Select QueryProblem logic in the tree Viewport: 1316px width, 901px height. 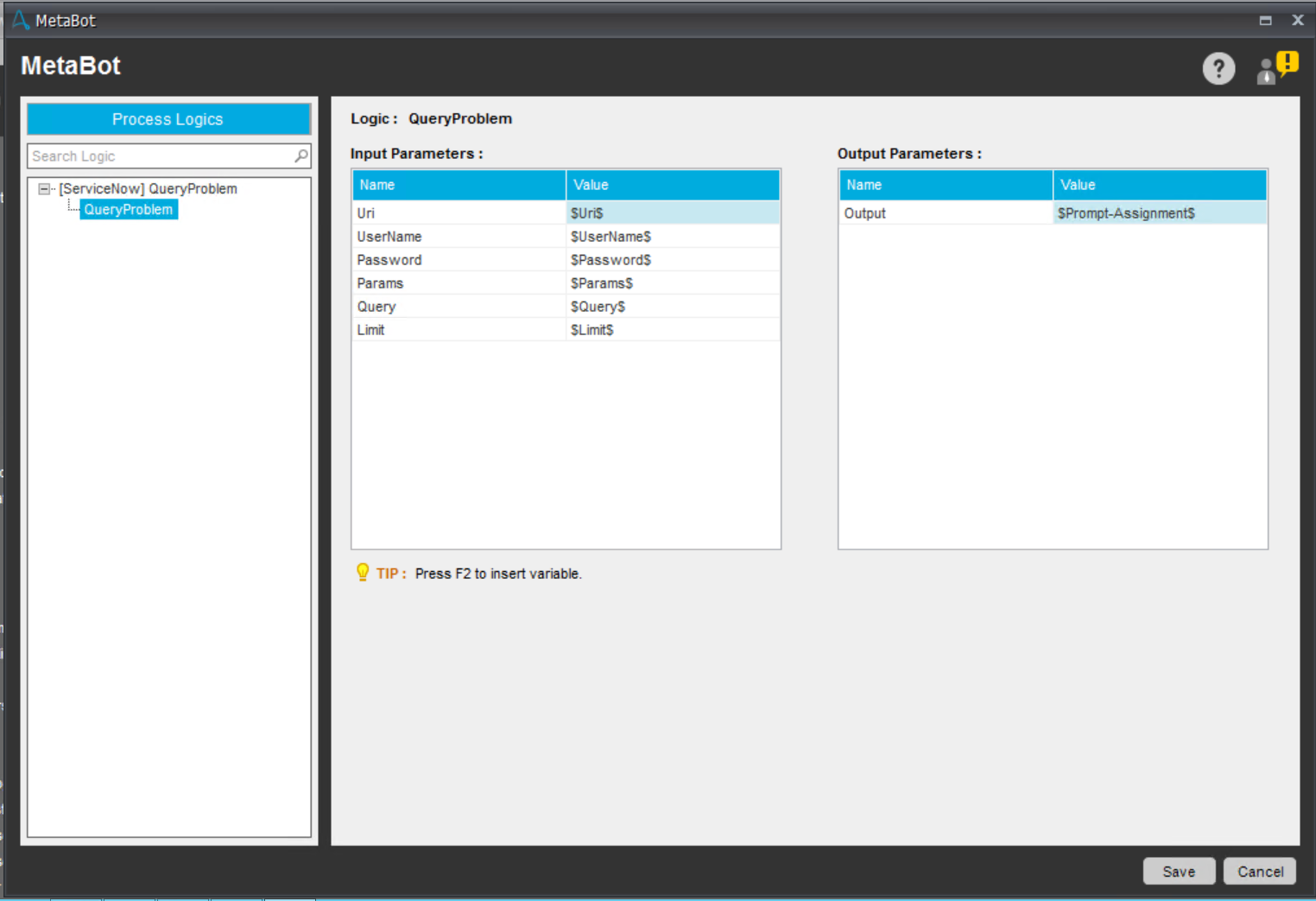129,210
